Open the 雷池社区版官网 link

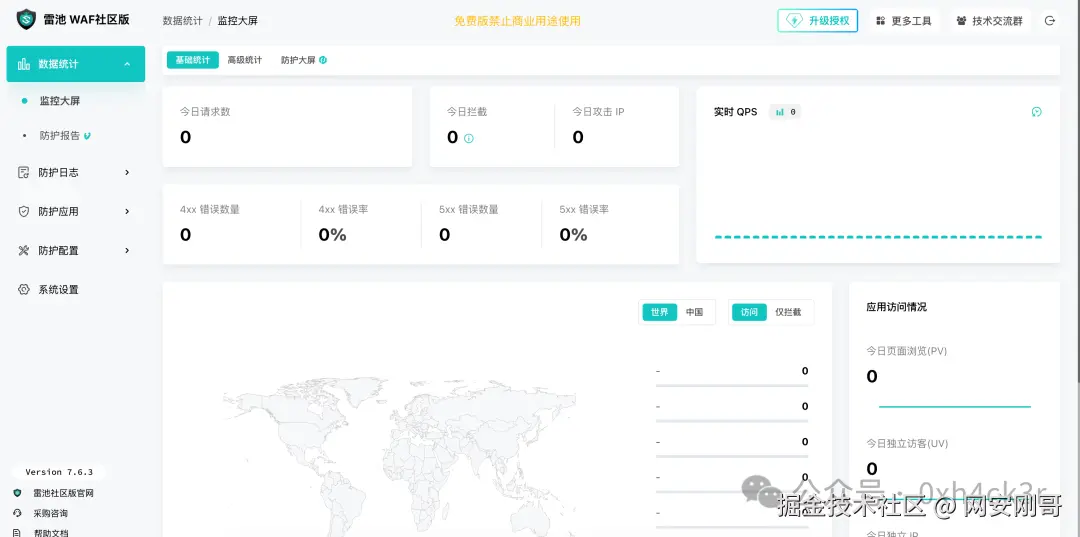[x=63, y=493]
